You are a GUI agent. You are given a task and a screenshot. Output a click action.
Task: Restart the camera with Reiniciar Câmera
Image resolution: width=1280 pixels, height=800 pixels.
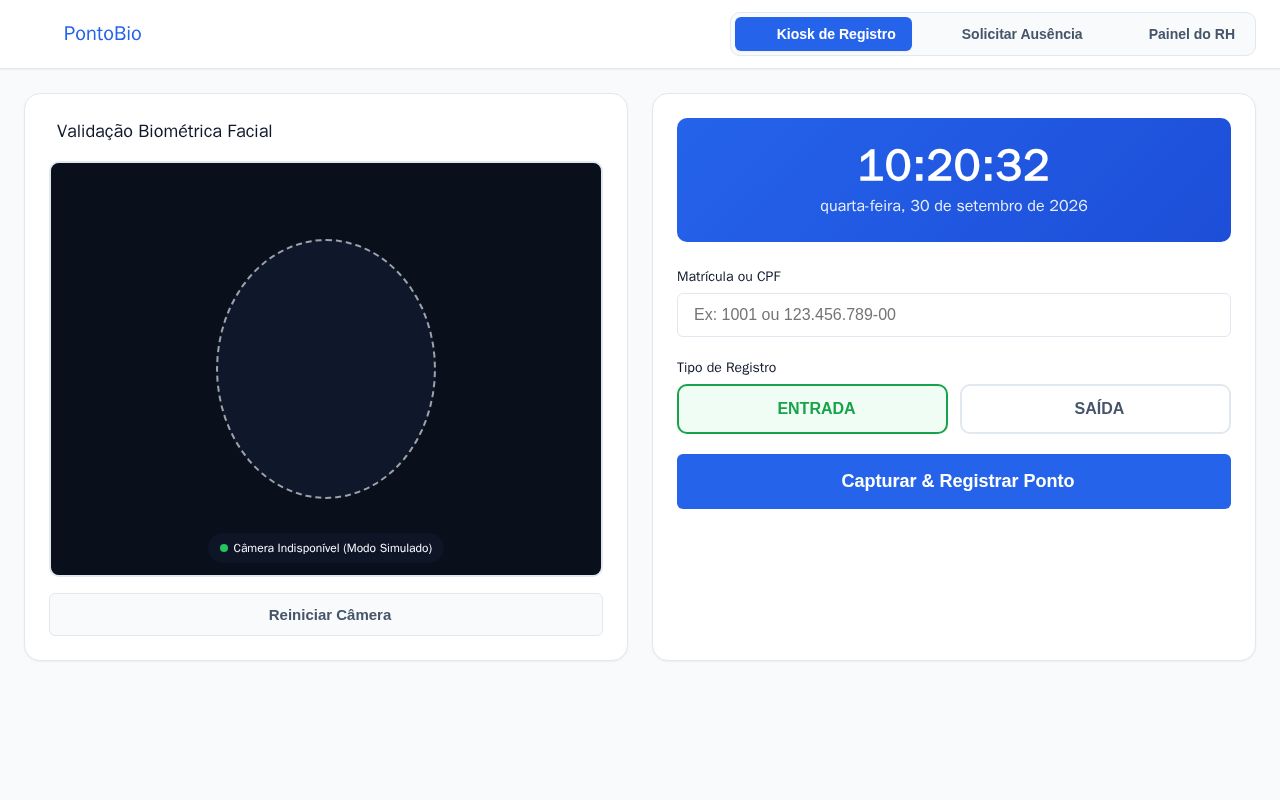(x=326, y=615)
